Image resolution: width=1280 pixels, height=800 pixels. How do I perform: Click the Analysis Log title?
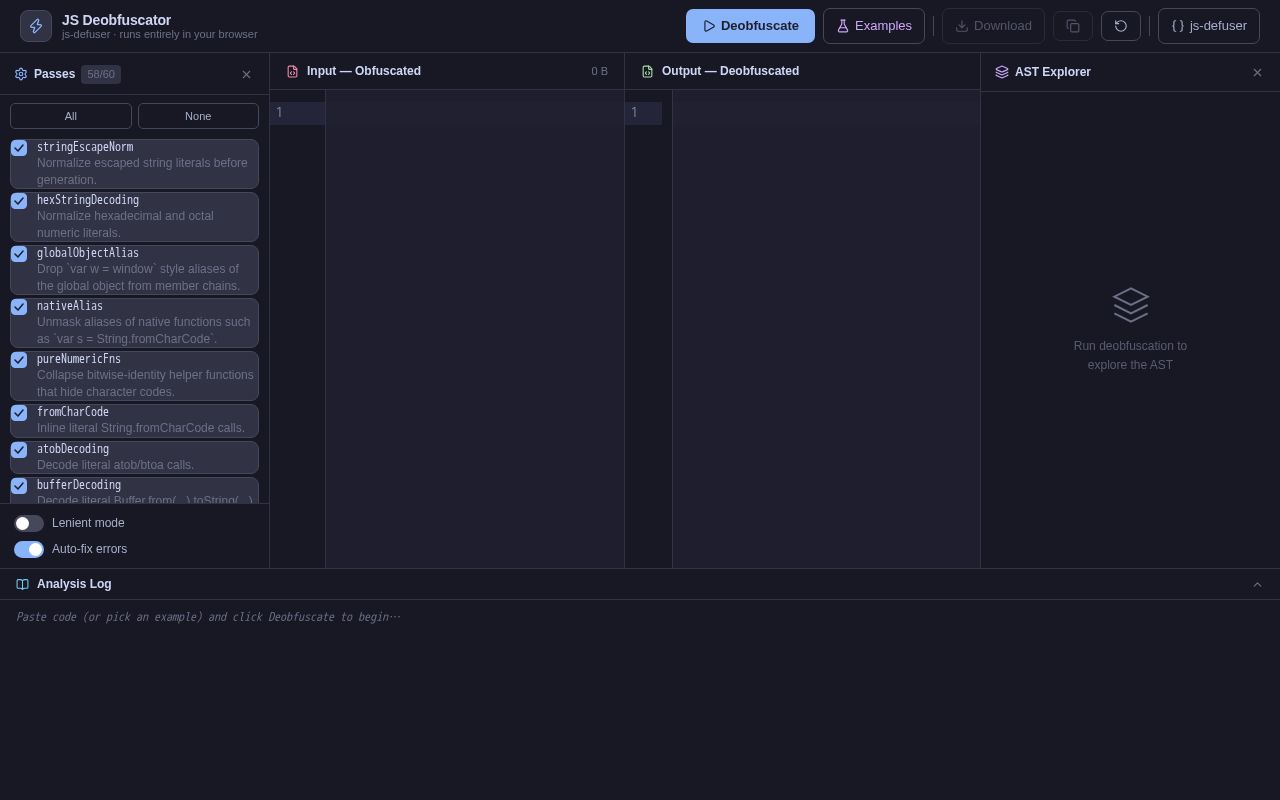pyautogui.click(x=74, y=584)
